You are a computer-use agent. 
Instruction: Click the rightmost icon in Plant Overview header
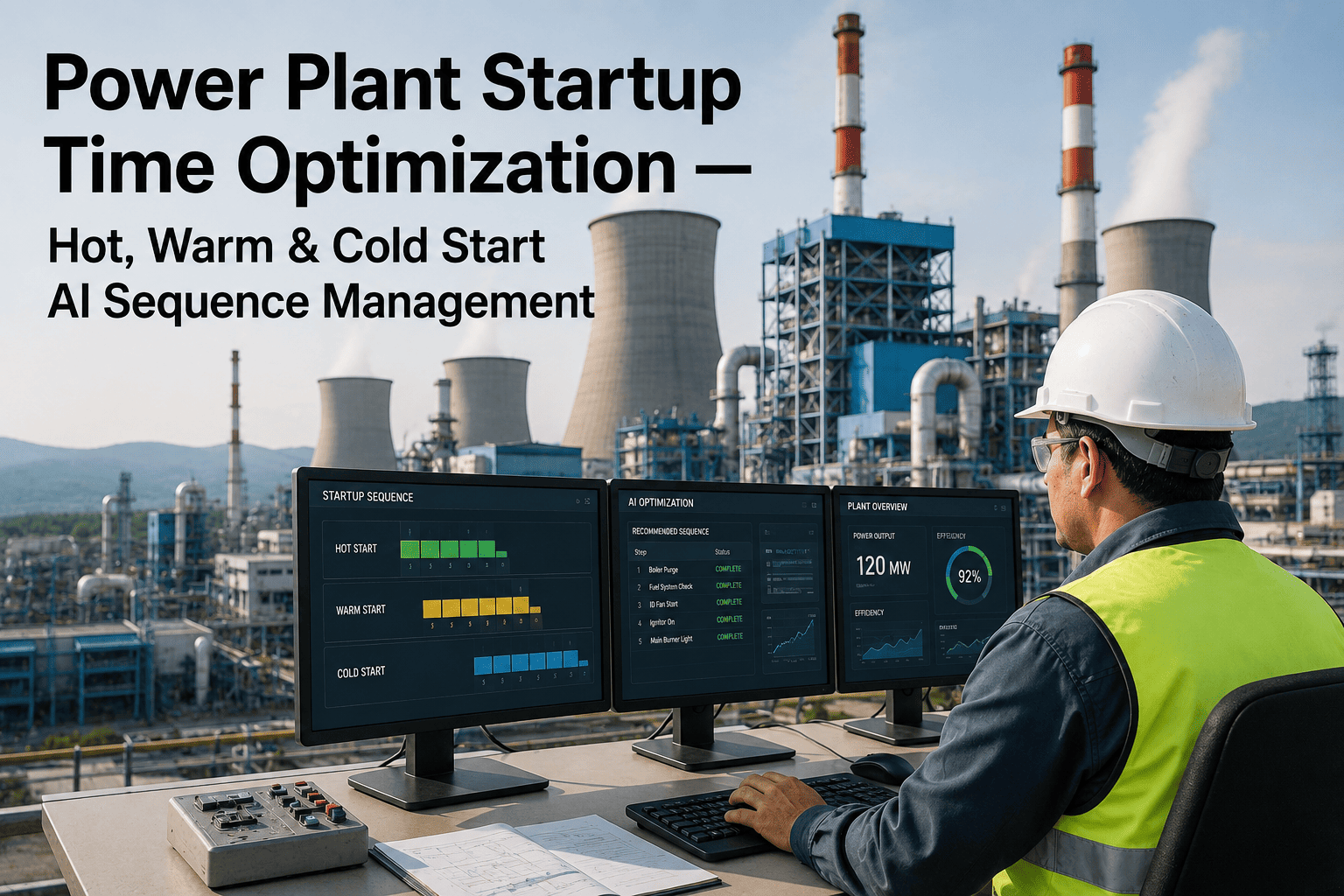[x=1003, y=508]
